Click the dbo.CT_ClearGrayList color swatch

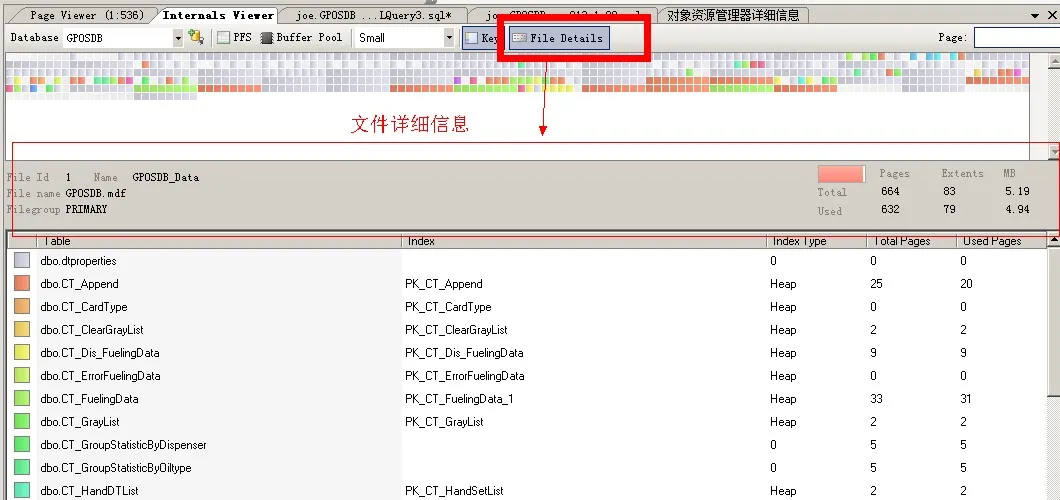22,329
